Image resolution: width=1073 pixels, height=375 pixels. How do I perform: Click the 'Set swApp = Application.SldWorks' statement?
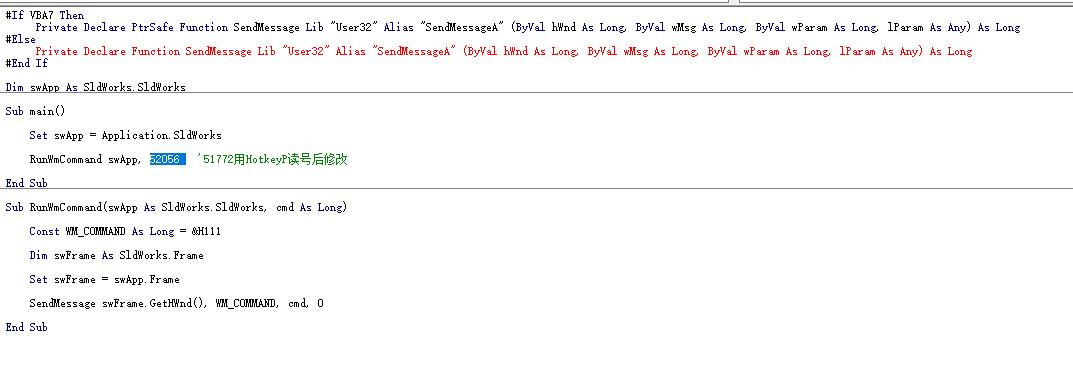coord(125,135)
